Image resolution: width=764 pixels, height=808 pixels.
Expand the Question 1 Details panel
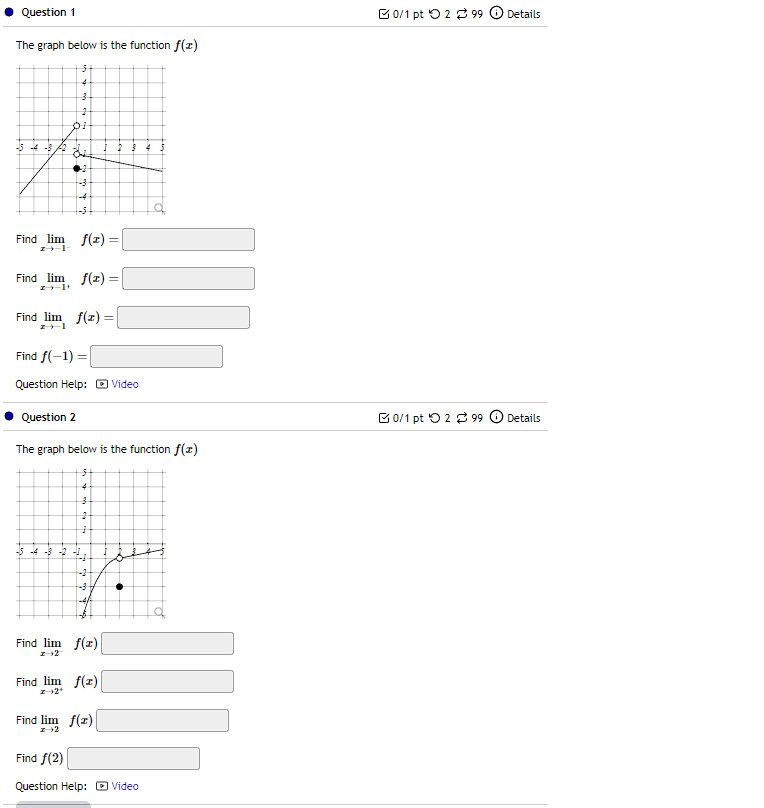[x=521, y=13]
